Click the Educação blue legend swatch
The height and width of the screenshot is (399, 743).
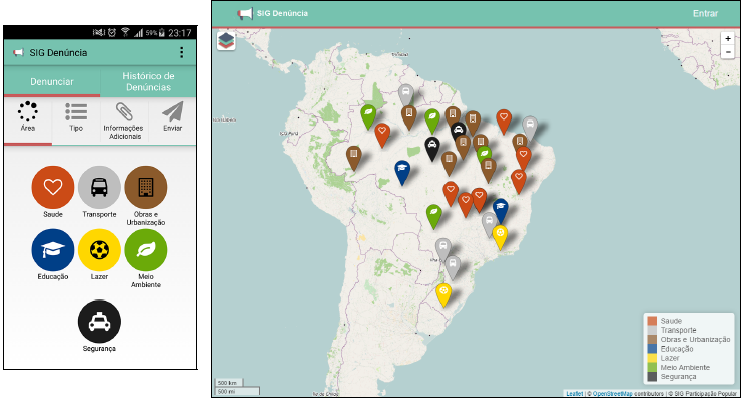[x=652, y=349]
